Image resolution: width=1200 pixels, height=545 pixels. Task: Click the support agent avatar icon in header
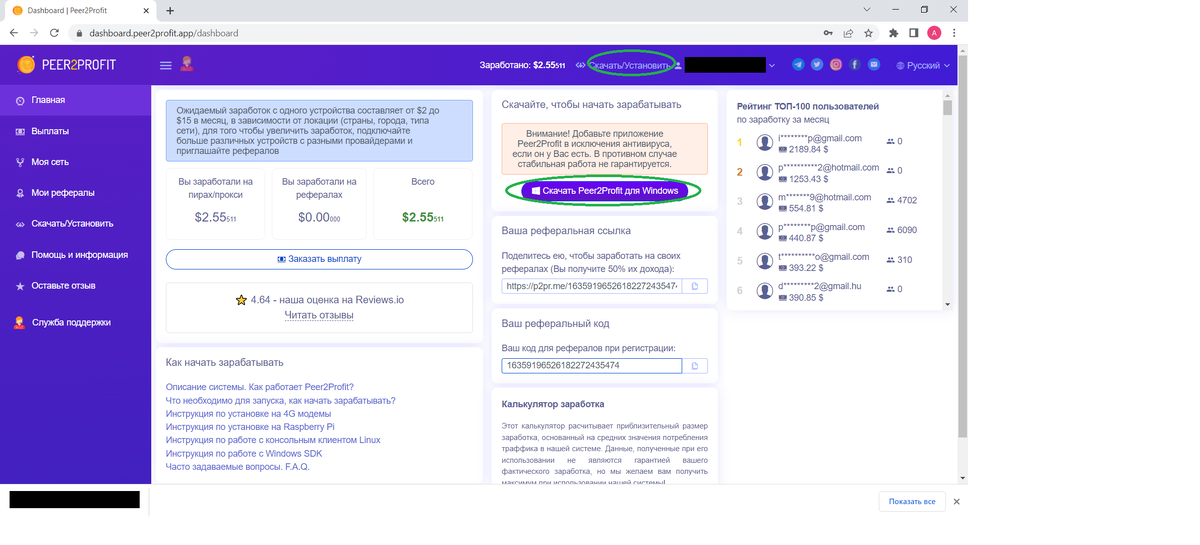click(187, 64)
